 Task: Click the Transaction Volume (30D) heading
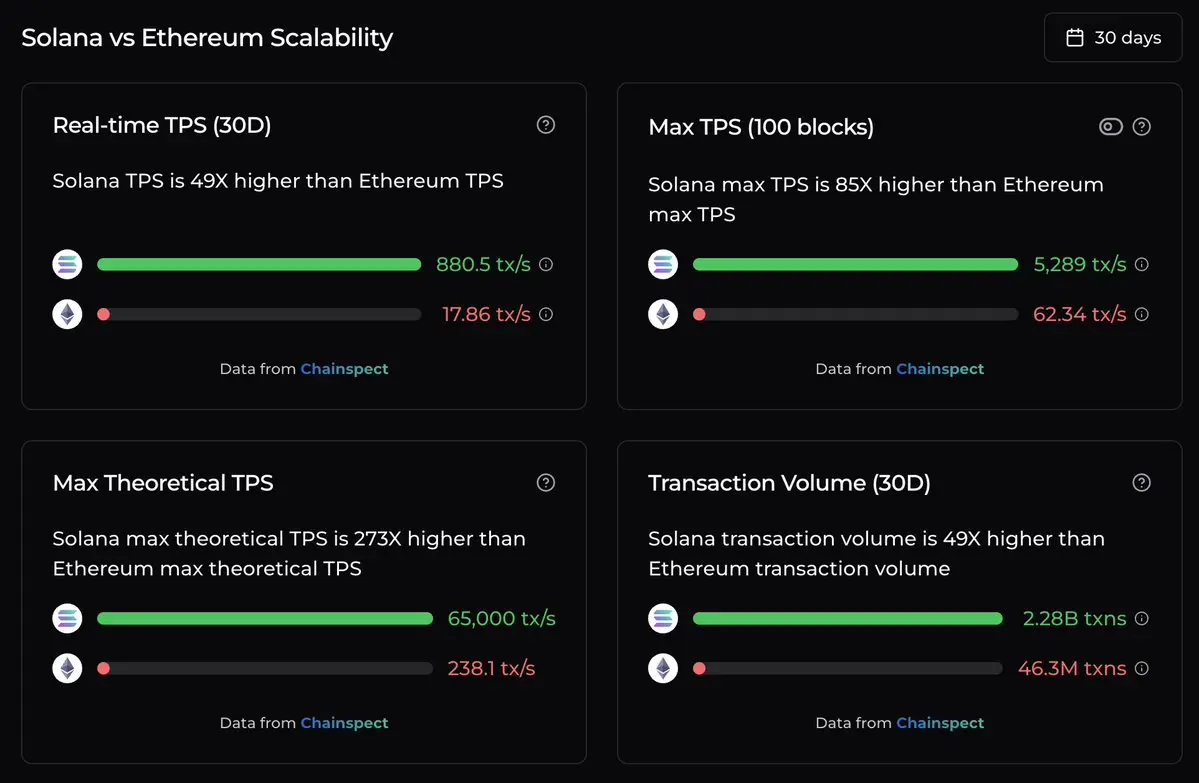789,483
